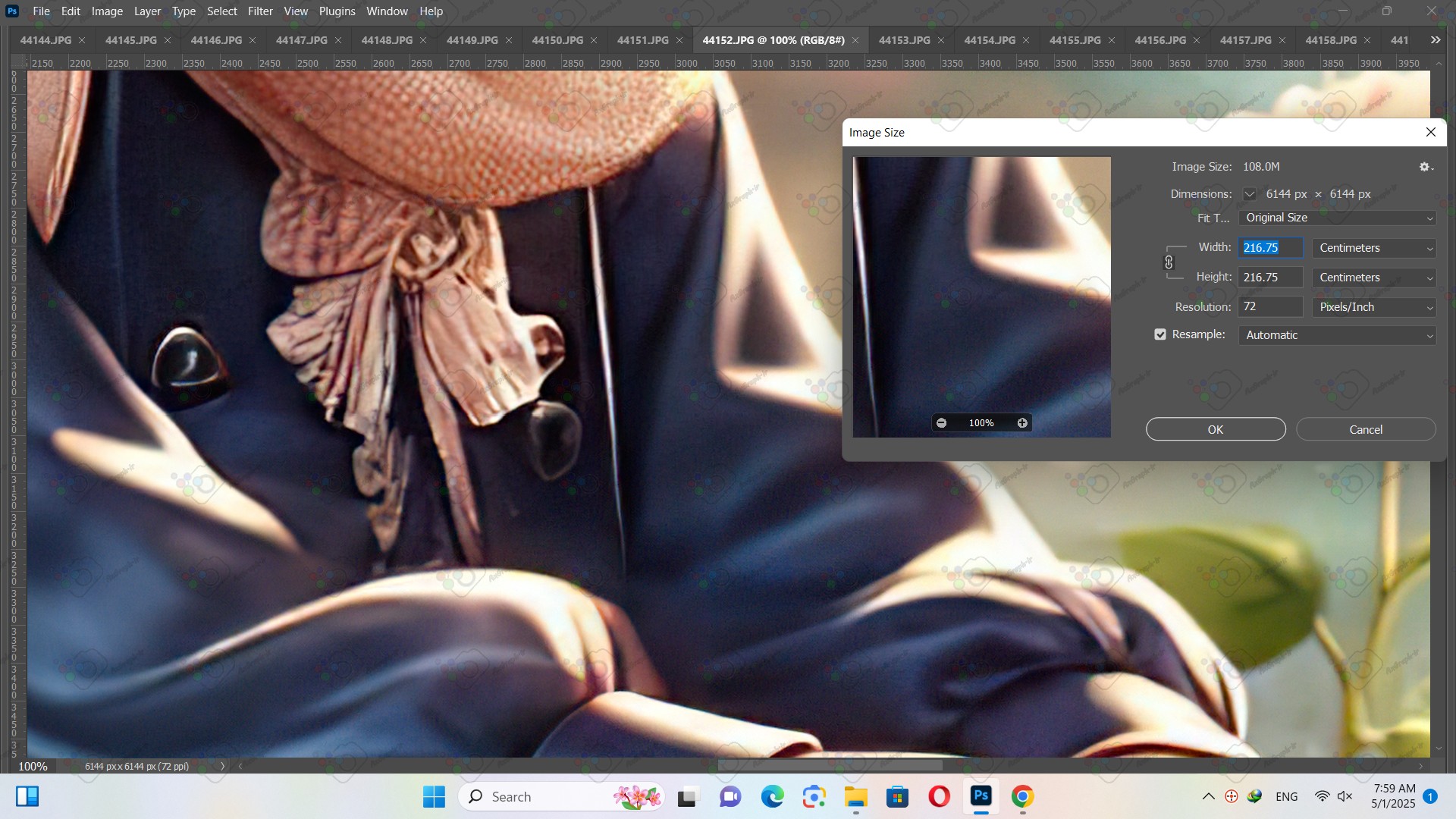
Task: Open the Height units Centimeters dropdown
Action: (x=1374, y=278)
